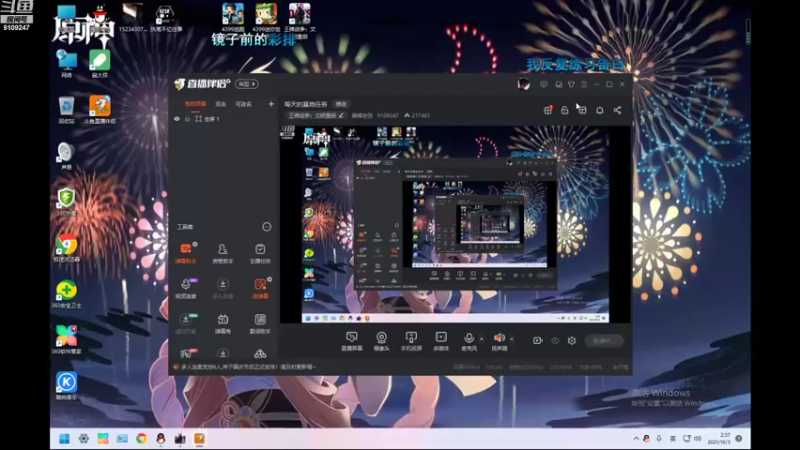This screenshot has height=450, width=800.
Task: Edit the game category tag pencil
Action: tap(341, 115)
